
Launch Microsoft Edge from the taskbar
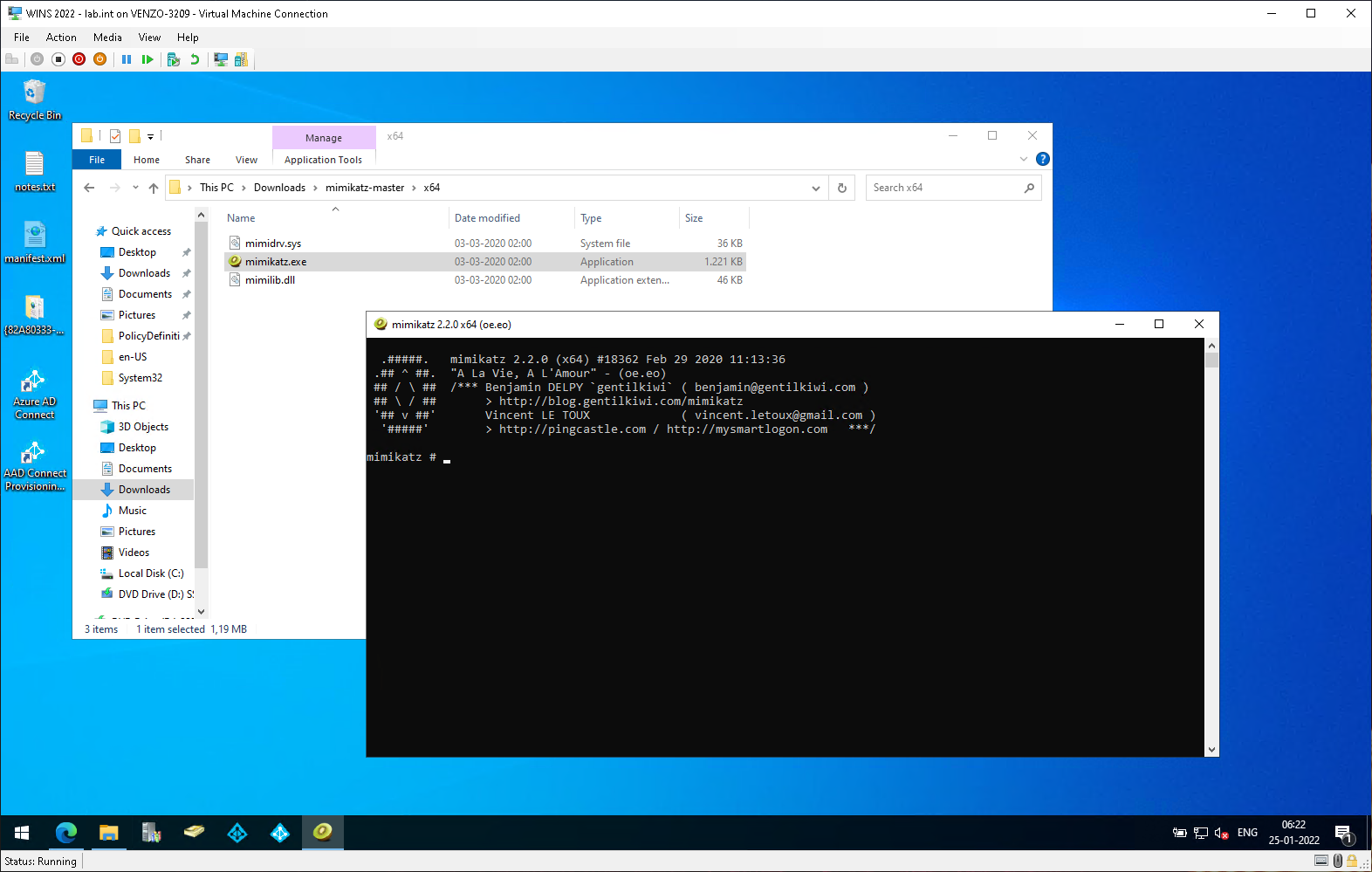66,833
